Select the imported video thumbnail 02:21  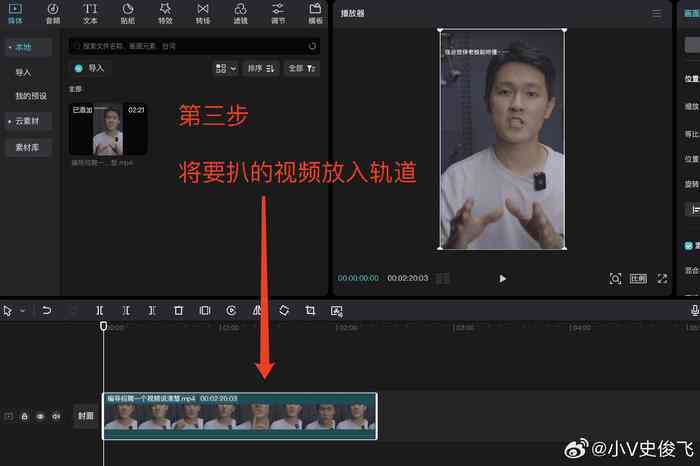pos(108,129)
